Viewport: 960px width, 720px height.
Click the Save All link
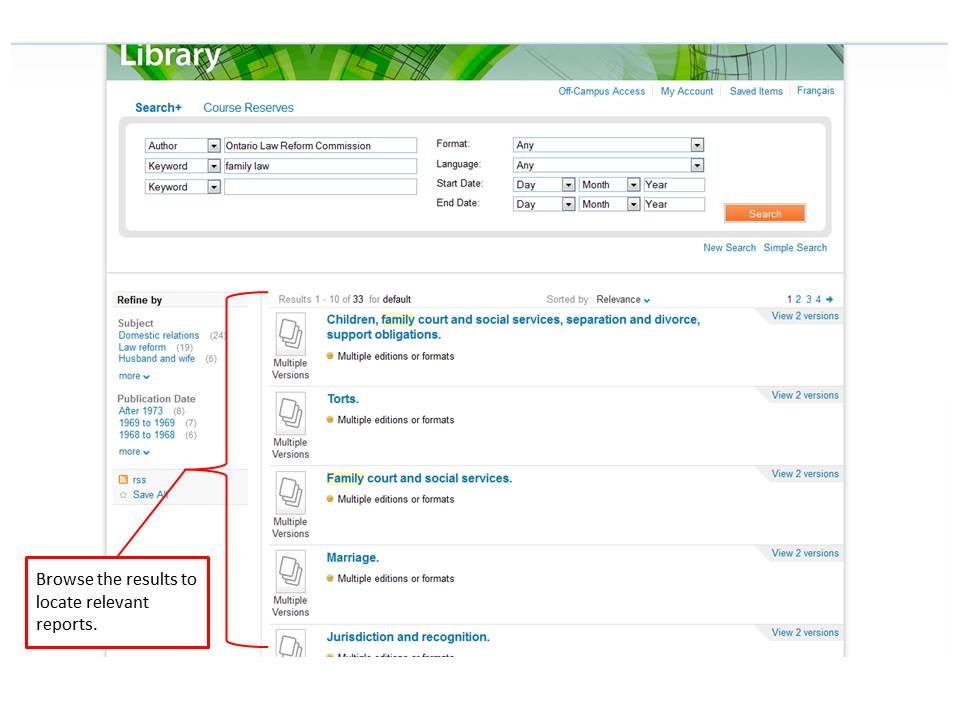click(x=151, y=495)
